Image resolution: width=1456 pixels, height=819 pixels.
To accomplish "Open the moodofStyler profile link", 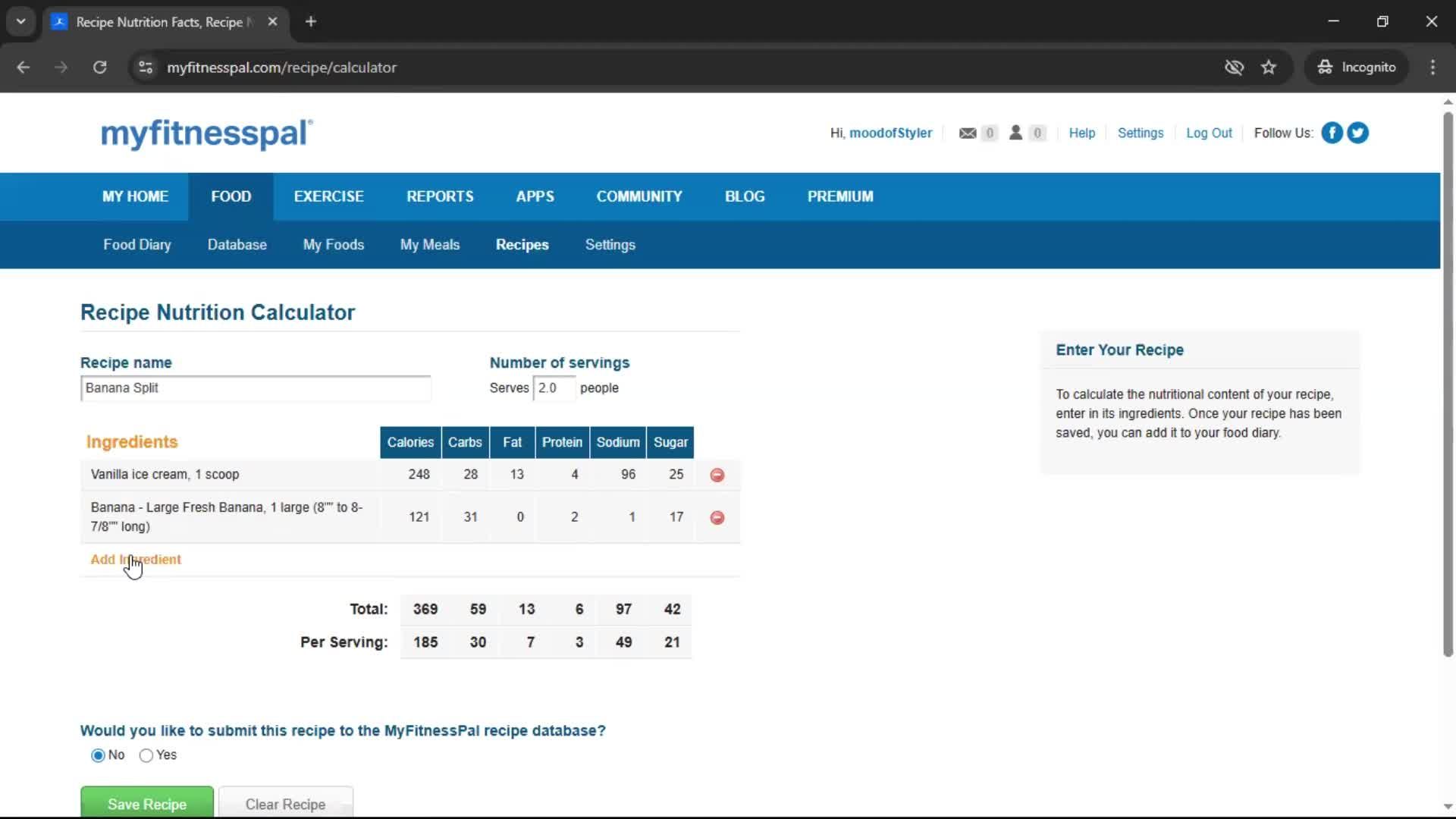I will point(891,133).
